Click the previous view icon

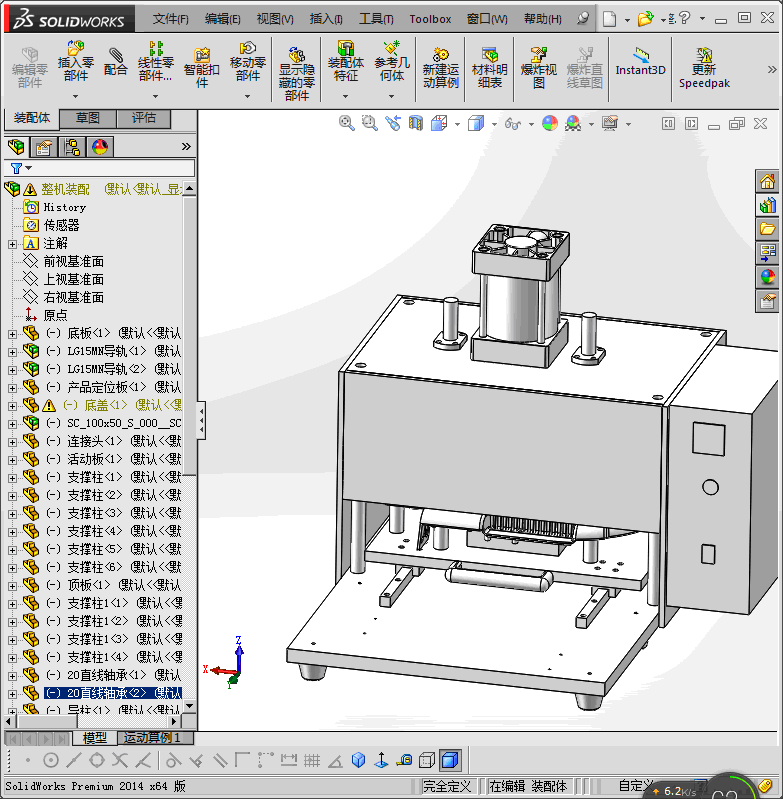click(x=392, y=123)
